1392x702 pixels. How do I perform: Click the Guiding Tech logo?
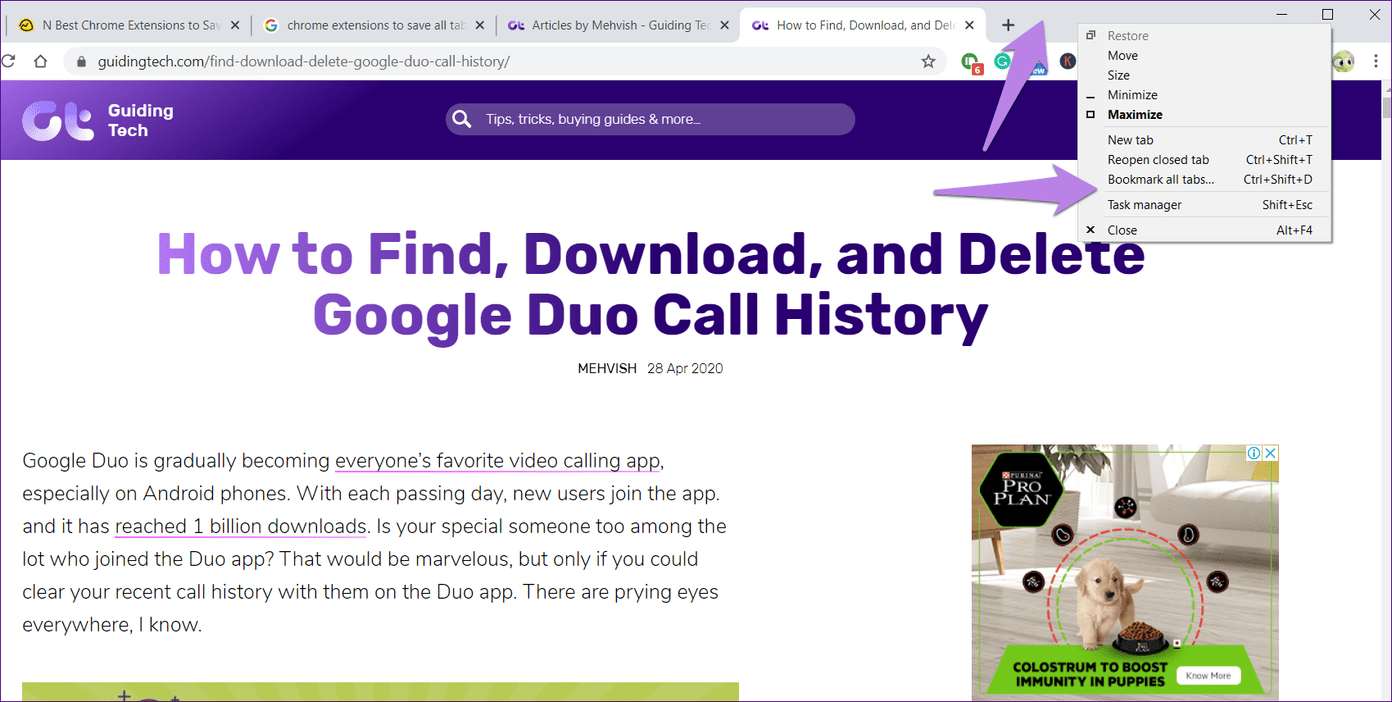pos(98,120)
